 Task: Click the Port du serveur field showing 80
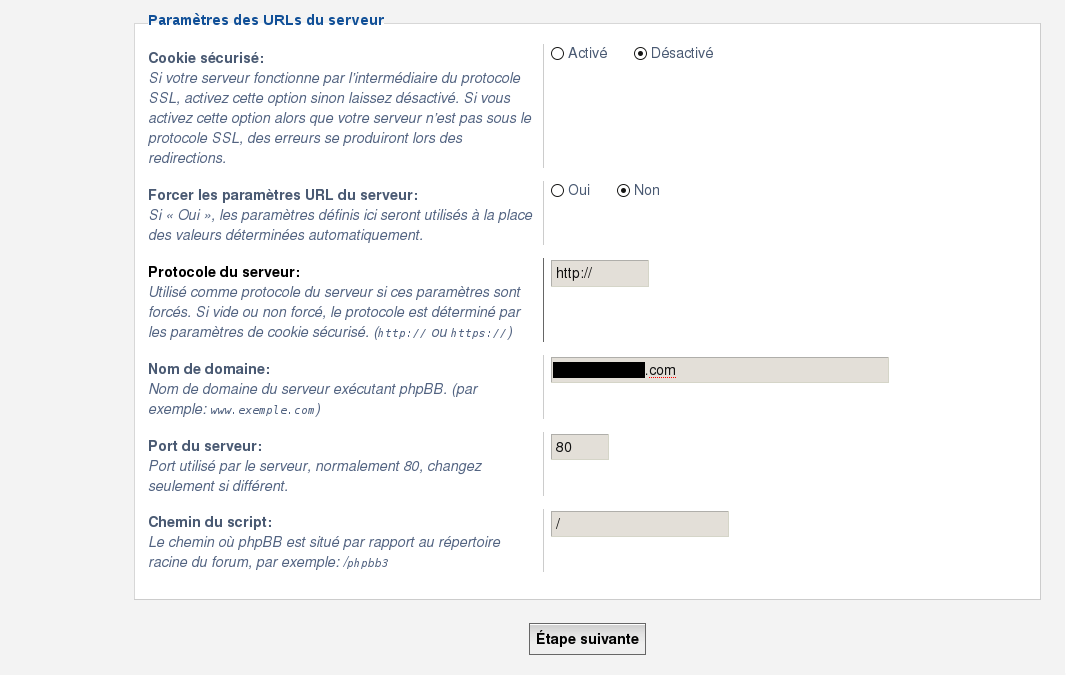tap(580, 447)
